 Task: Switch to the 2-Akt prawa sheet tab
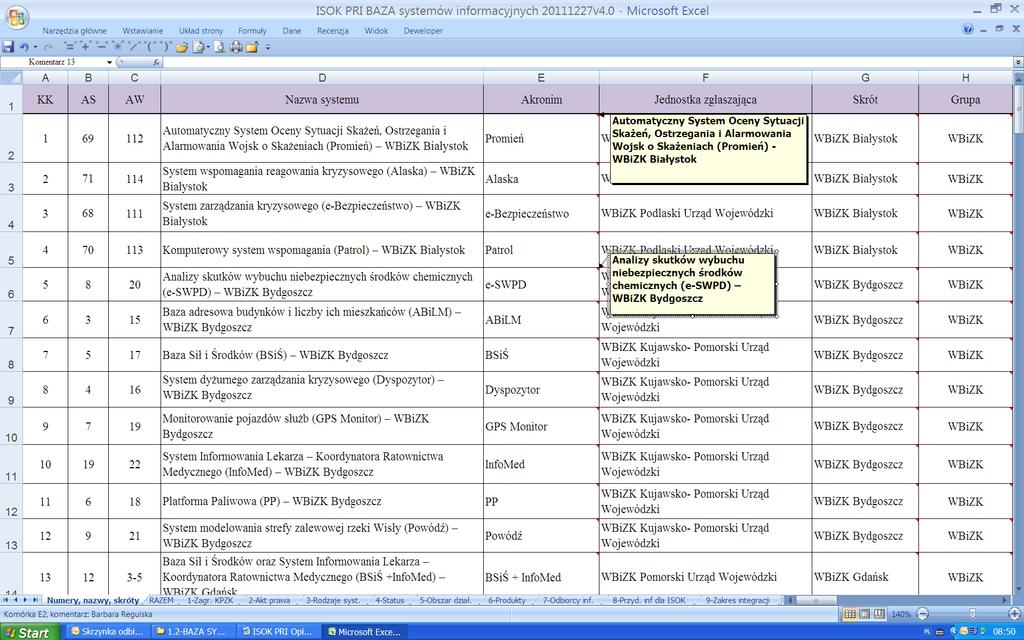(269, 600)
